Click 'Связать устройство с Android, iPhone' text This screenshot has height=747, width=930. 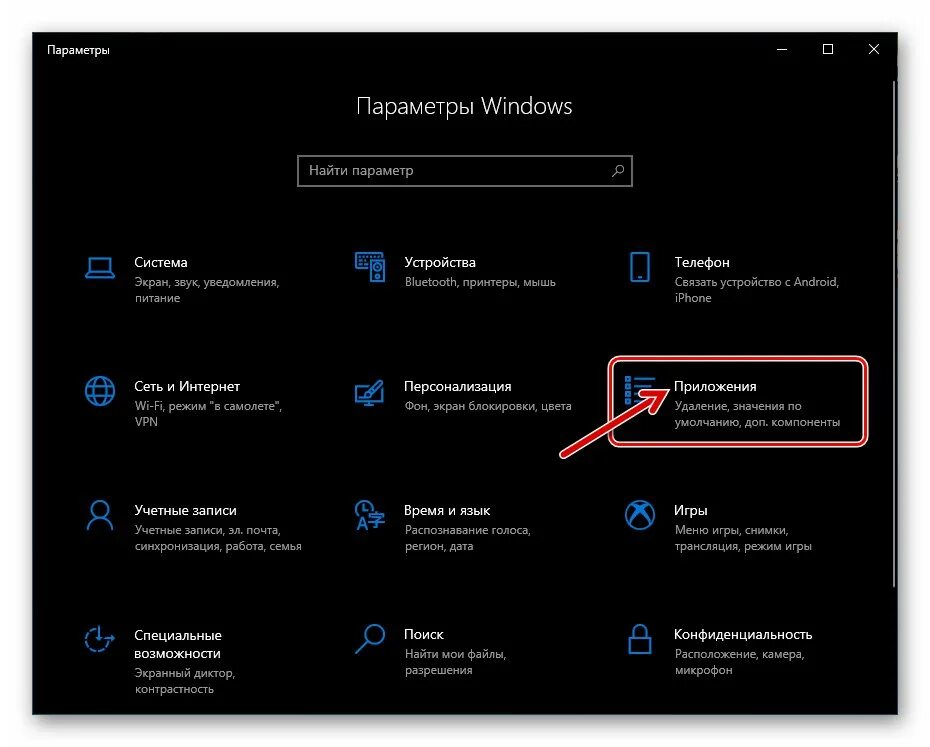coord(757,290)
